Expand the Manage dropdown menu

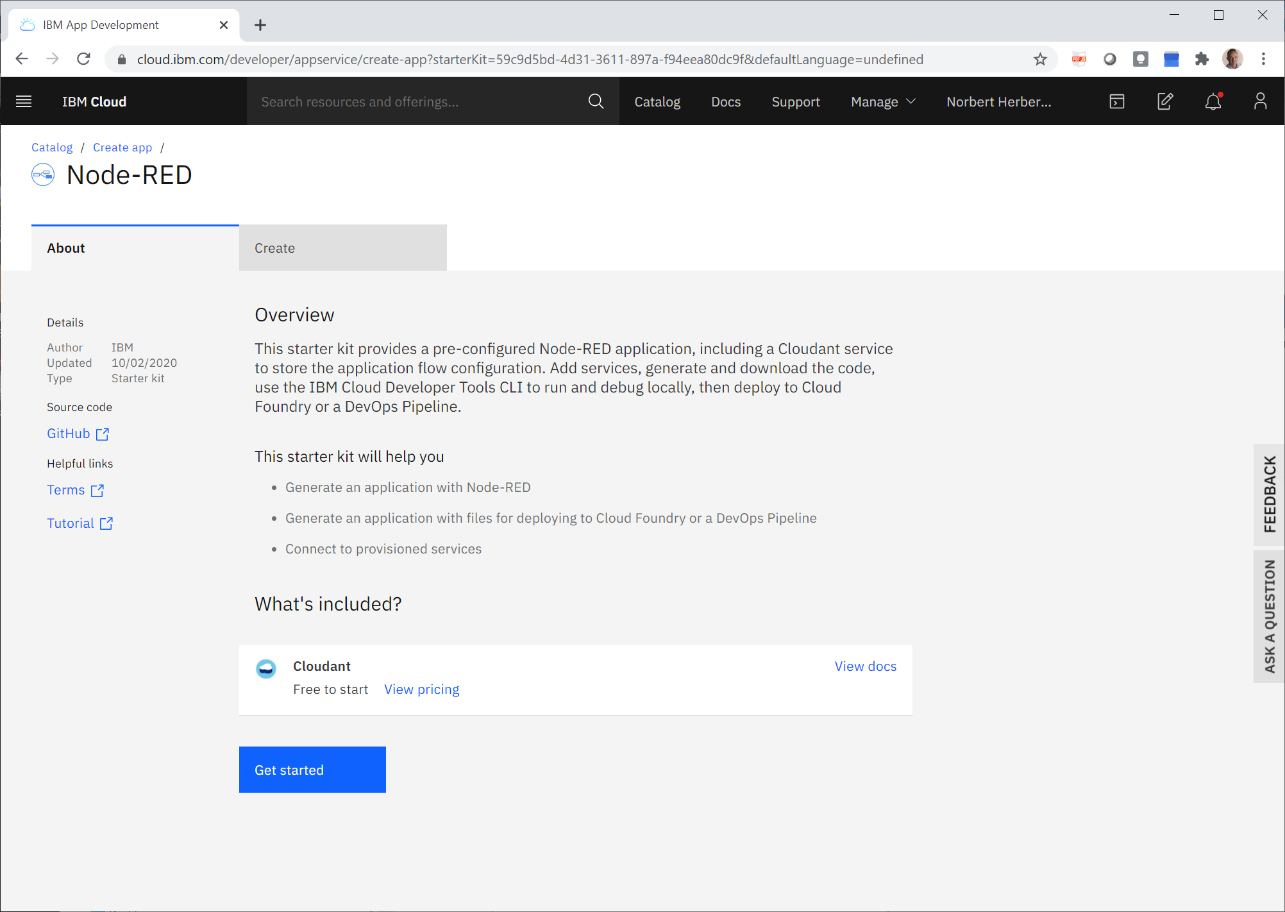[x=883, y=101]
